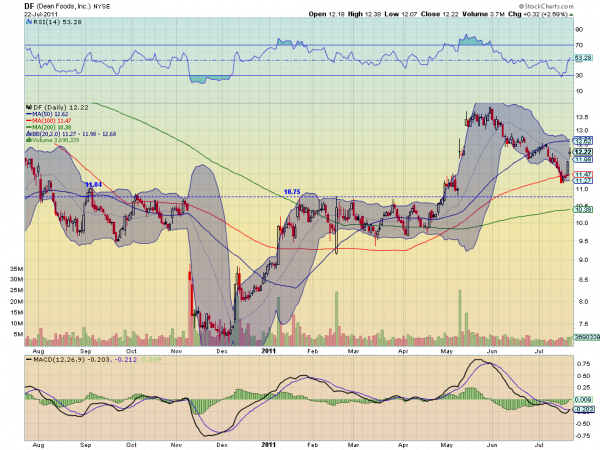Click Jul on the price chart date axis
This screenshot has width=600, height=450.
pos(539,351)
